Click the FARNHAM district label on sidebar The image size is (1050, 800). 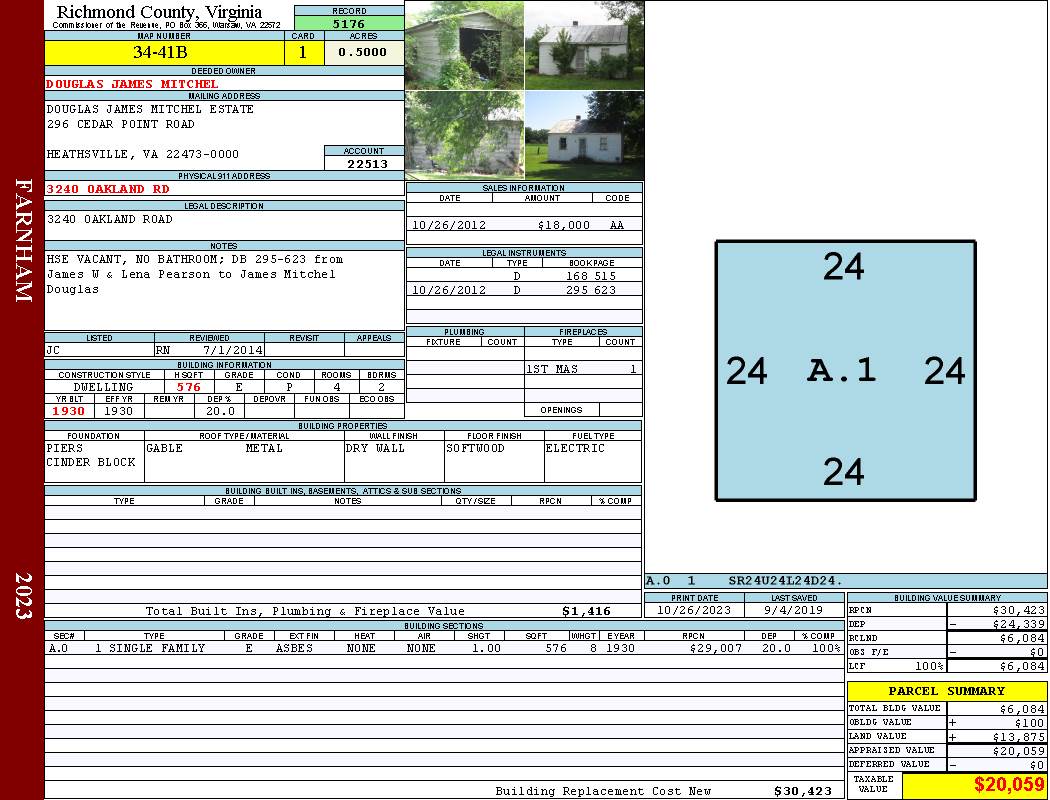23,240
